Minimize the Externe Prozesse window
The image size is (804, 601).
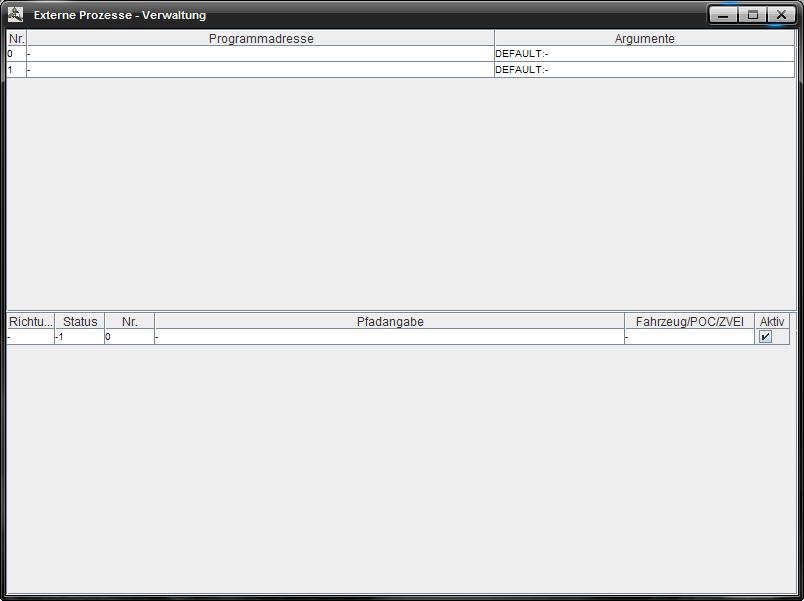(x=724, y=15)
